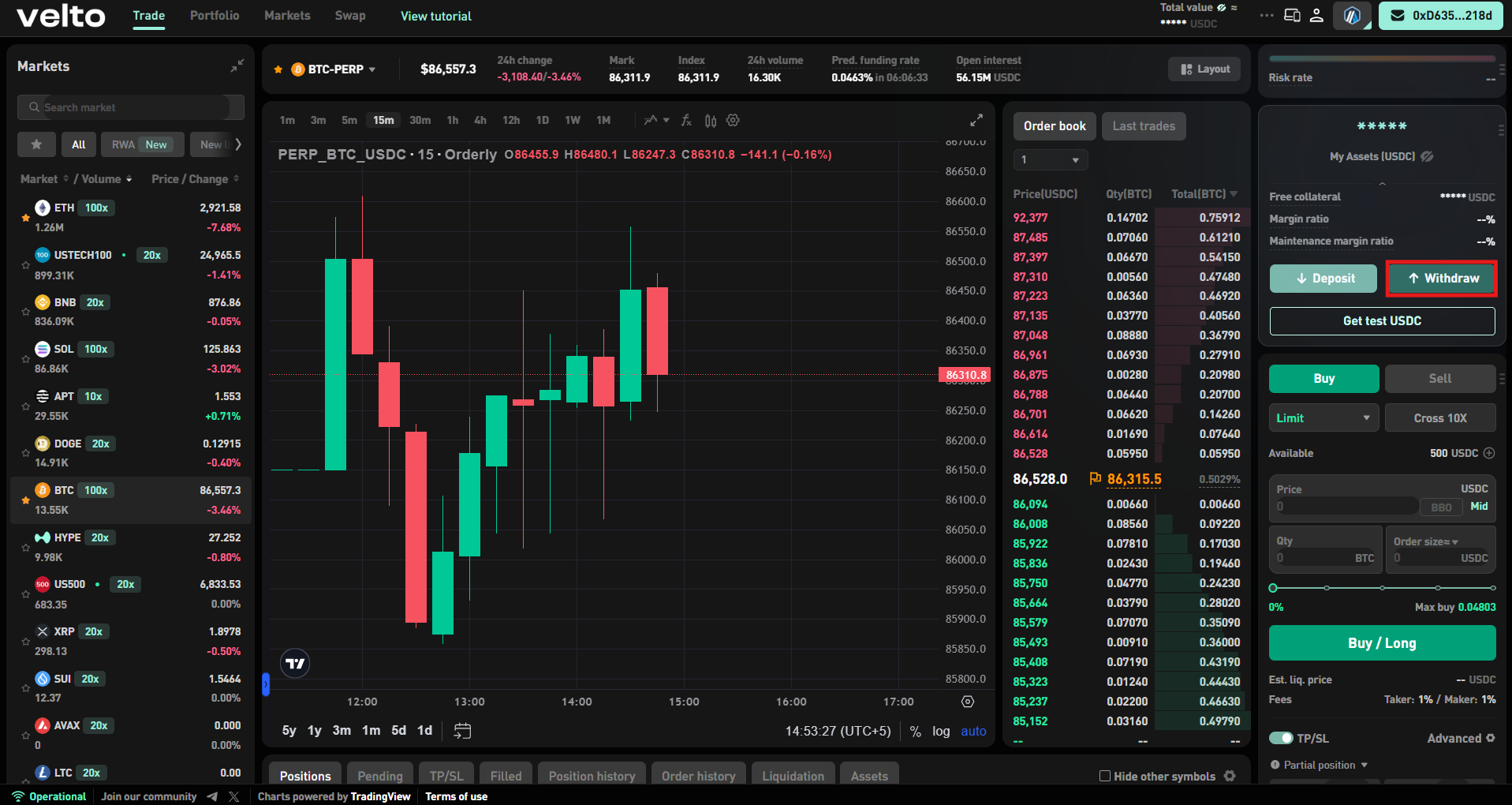Open the Telegram community icon
The height and width of the screenshot is (805, 1512).
[x=212, y=796]
